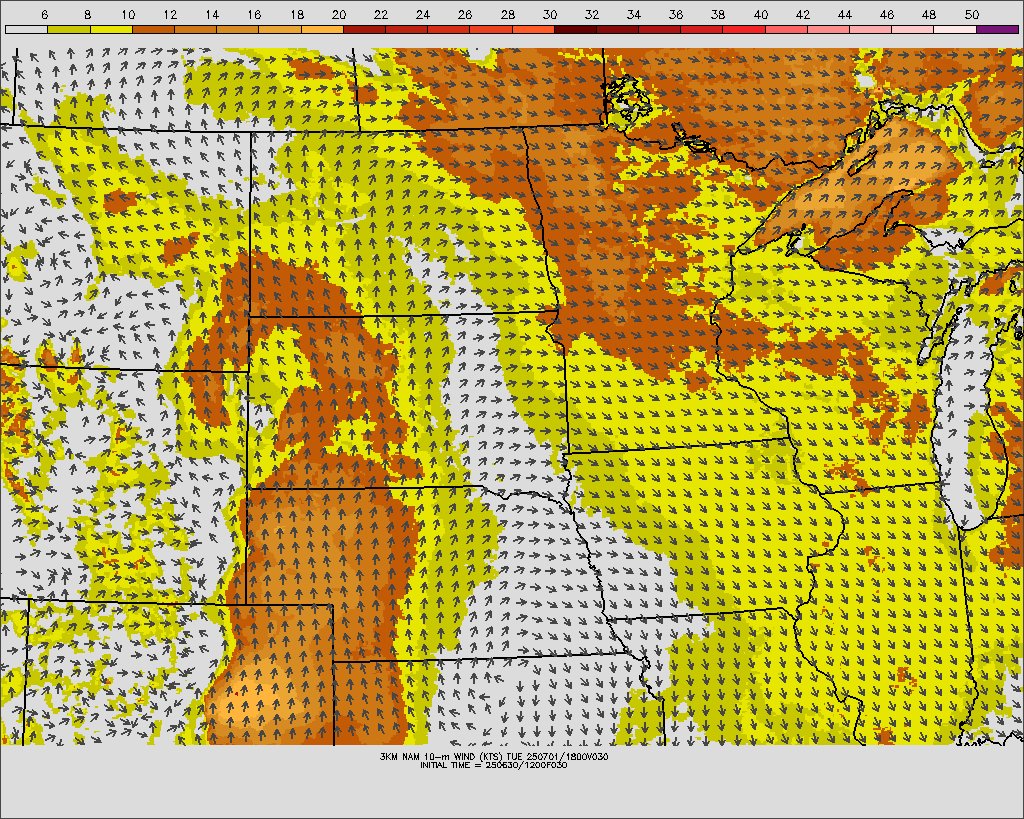Select the legend label "24"
Viewport: 1024px width, 819px height.
[x=423, y=14]
